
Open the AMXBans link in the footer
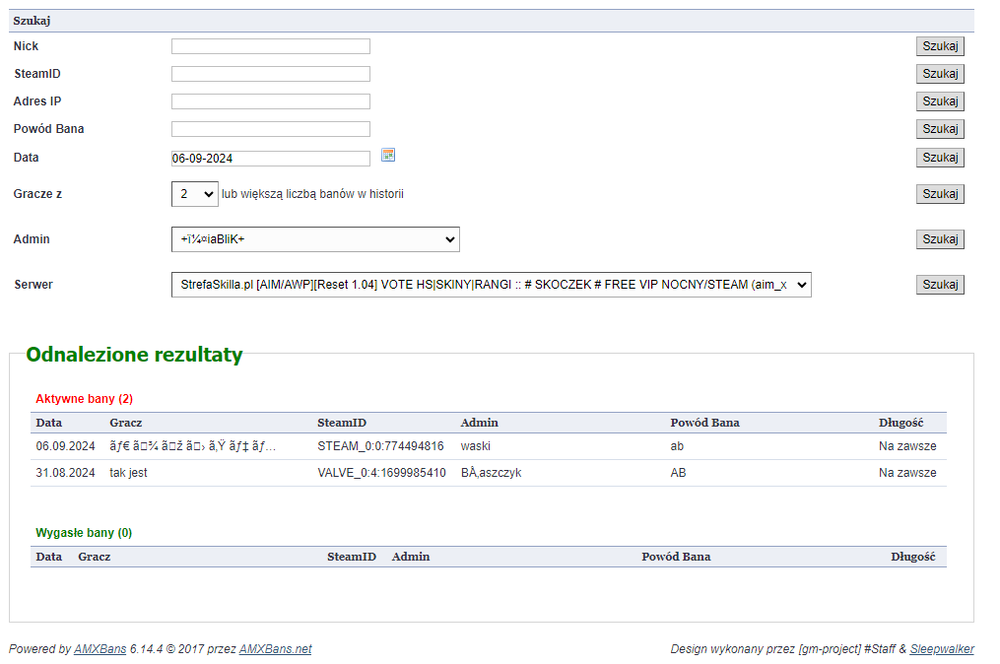100,649
